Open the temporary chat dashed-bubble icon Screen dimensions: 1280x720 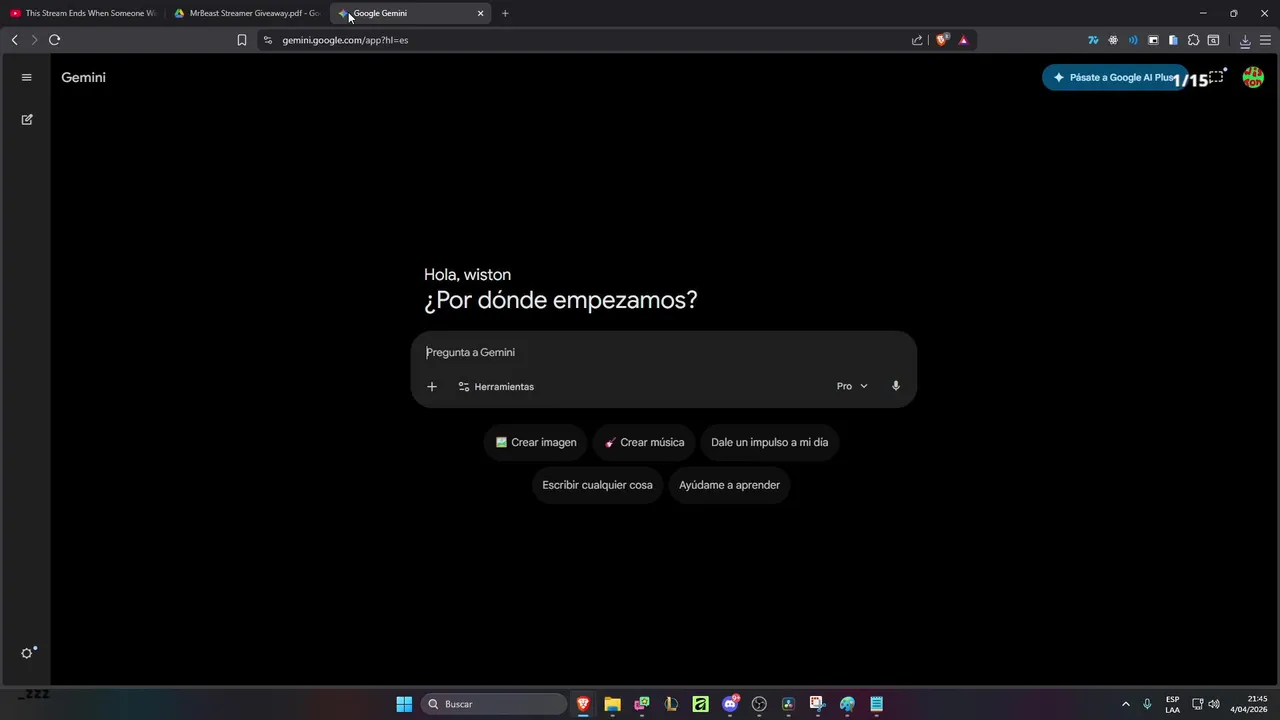pyautogui.click(x=1217, y=77)
